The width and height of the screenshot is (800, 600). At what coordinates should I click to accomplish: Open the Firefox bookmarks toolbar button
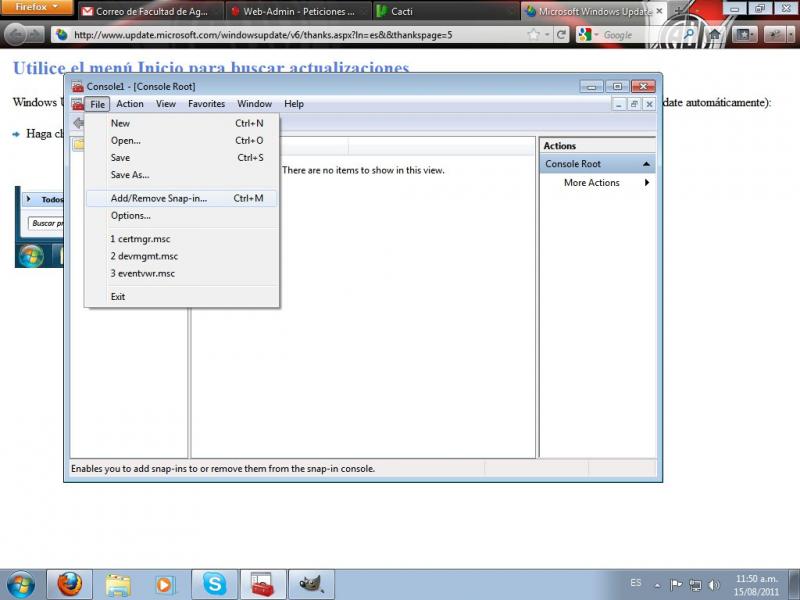pos(743,35)
